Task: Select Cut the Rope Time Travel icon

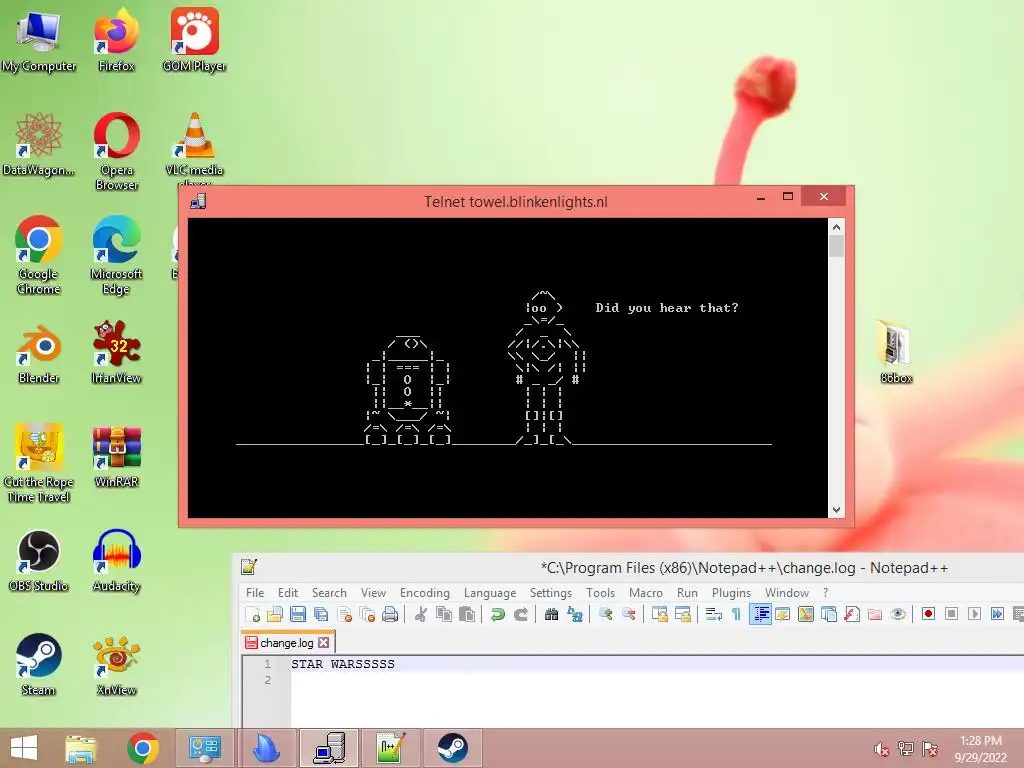Action: coord(39,463)
